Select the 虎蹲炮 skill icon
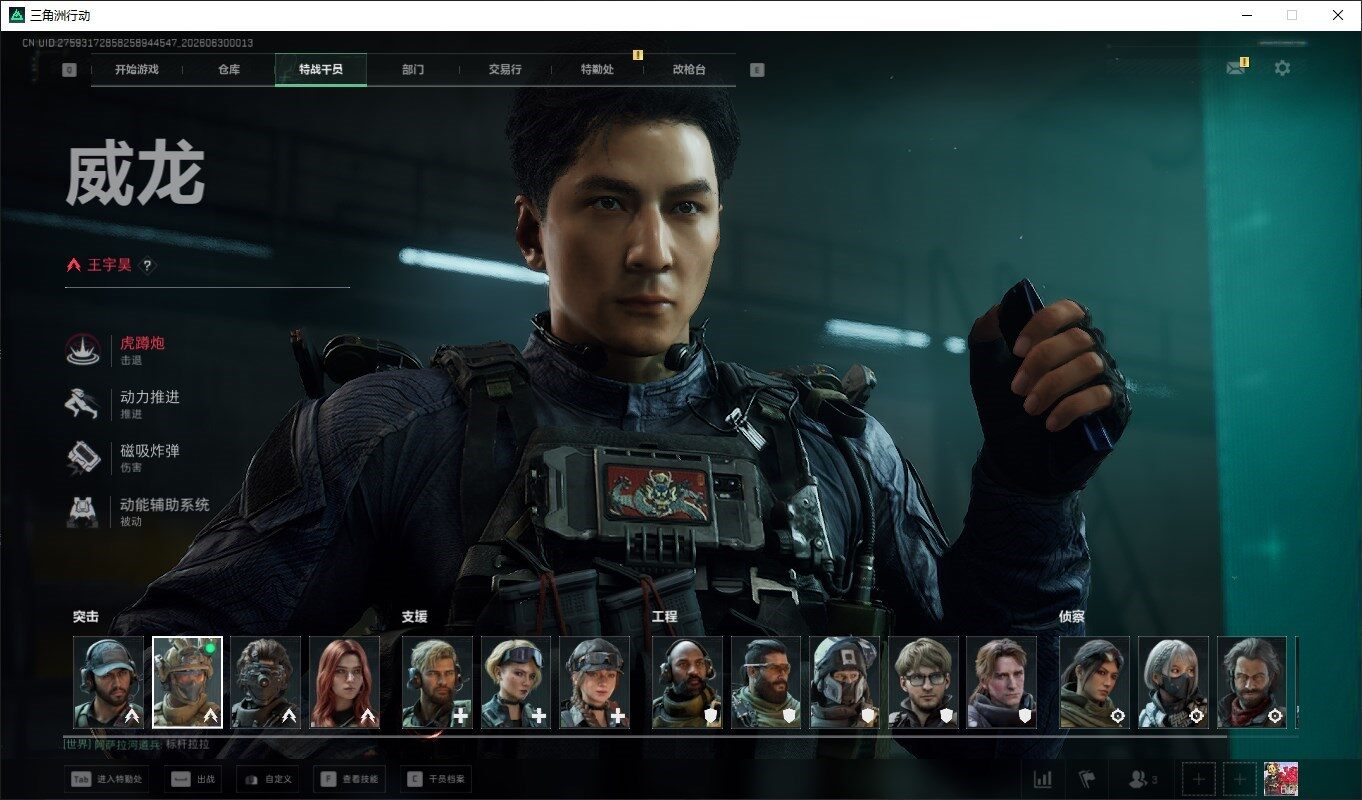1362x800 pixels. pos(83,349)
